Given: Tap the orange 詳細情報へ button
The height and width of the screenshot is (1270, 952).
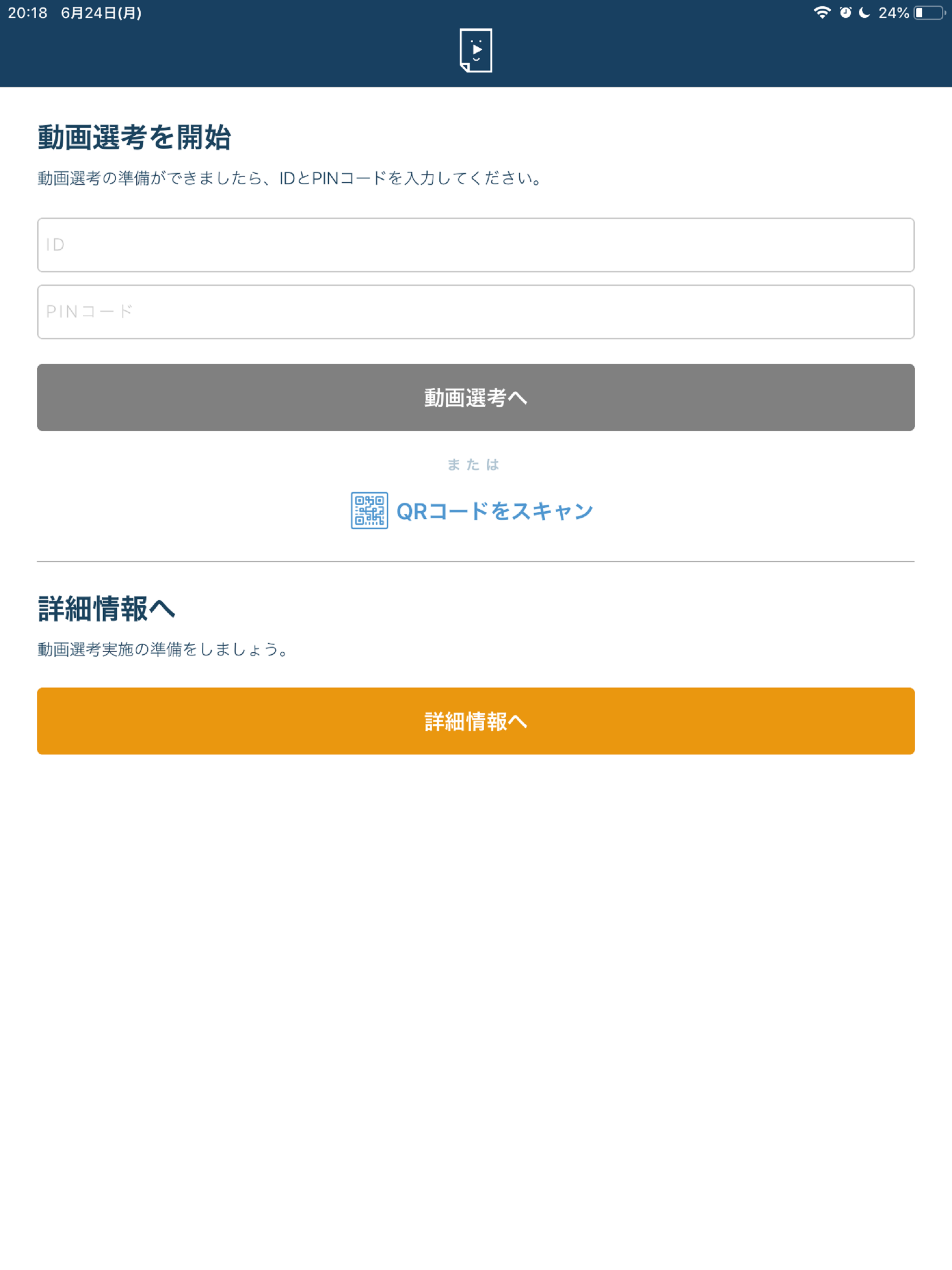Looking at the screenshot, I should [476, 721].
